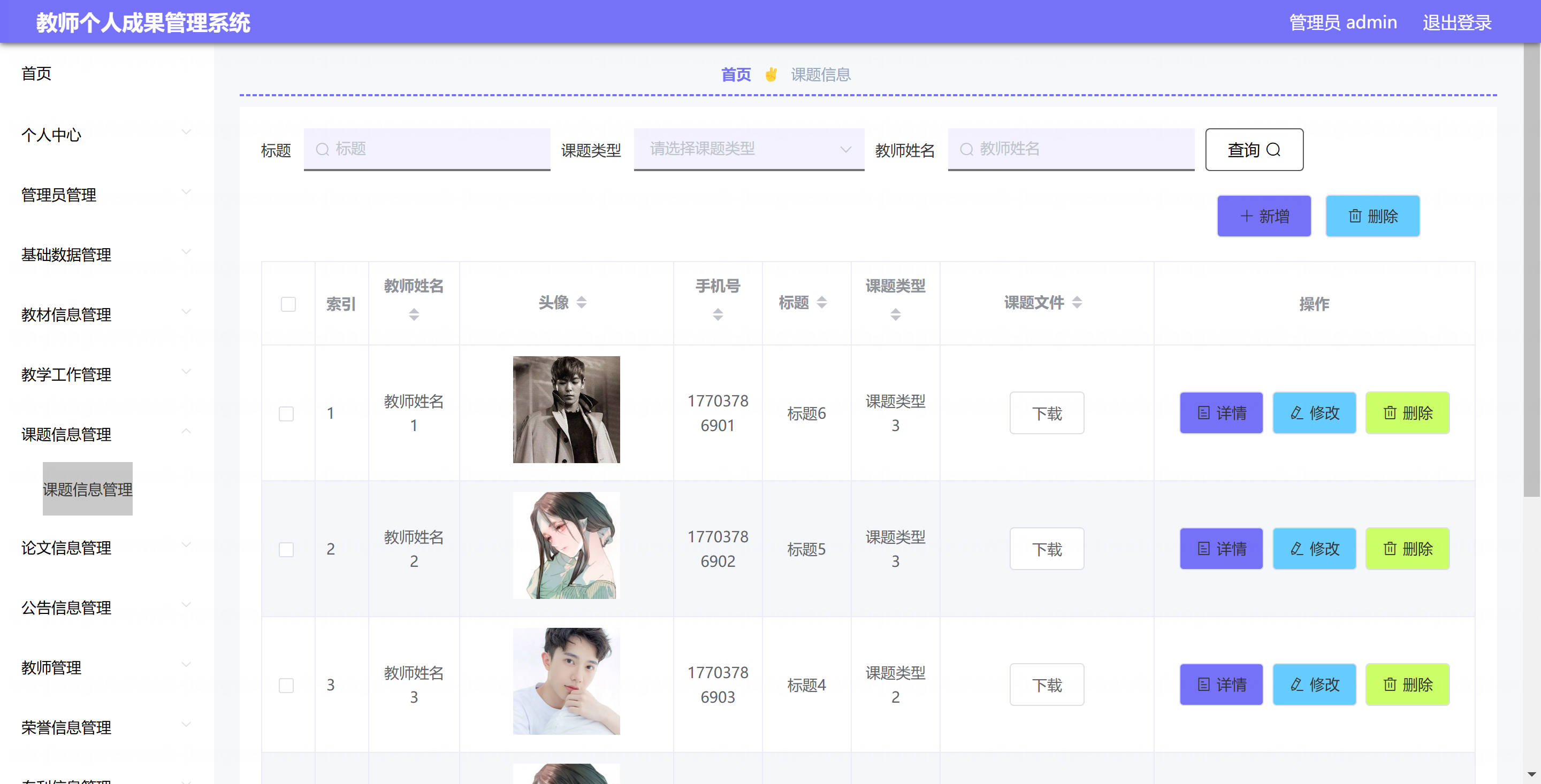This screenshot has height=784, width=1541.
Task: Click phone number 17703786901 cell
Action: click(718, 413)
